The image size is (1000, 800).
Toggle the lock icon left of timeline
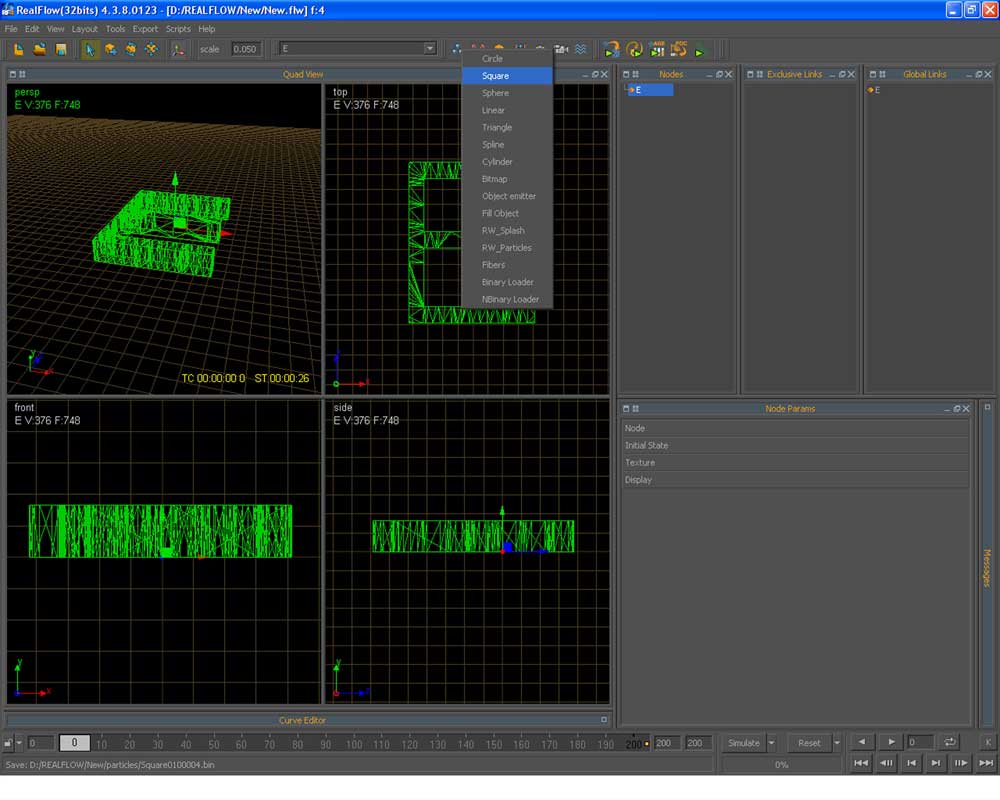[9, 743]
